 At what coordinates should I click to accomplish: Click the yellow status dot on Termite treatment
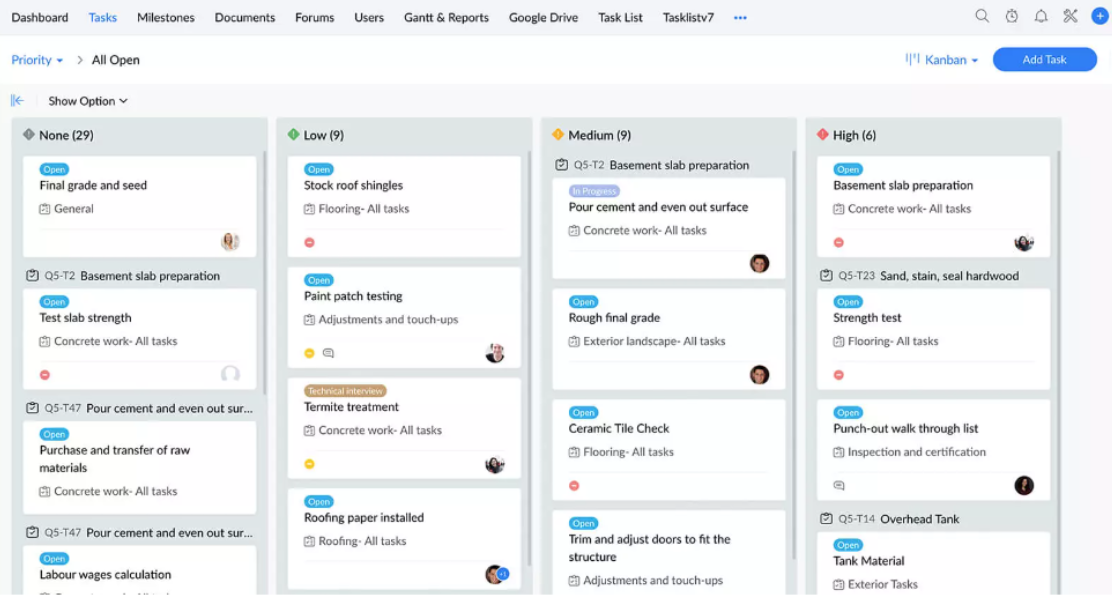tap(309, 464)
